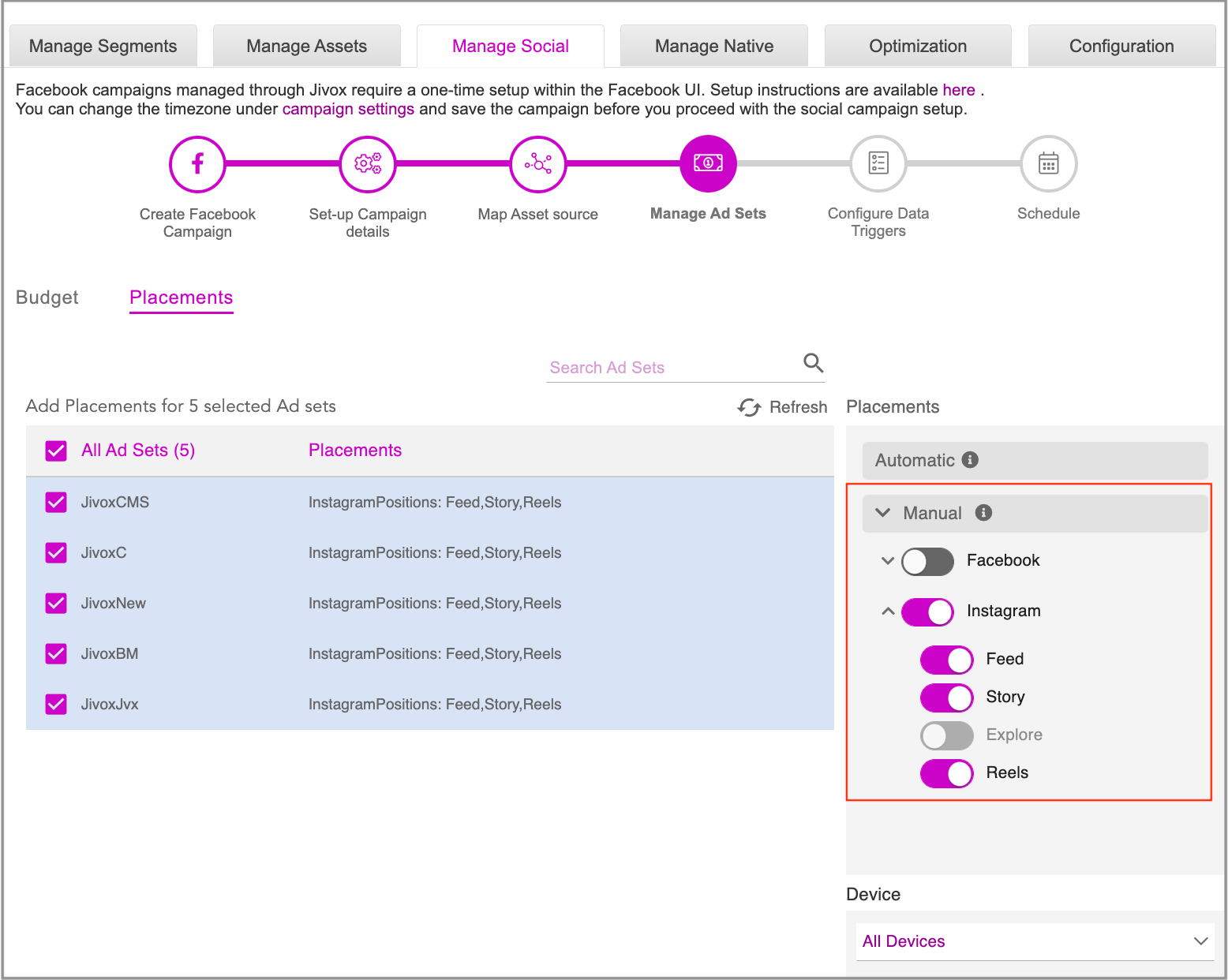The height and width of the screenshot is (980, 1228).
Task: Uncheck the All Ad Sets (5) checkbox
Action: 56,451
